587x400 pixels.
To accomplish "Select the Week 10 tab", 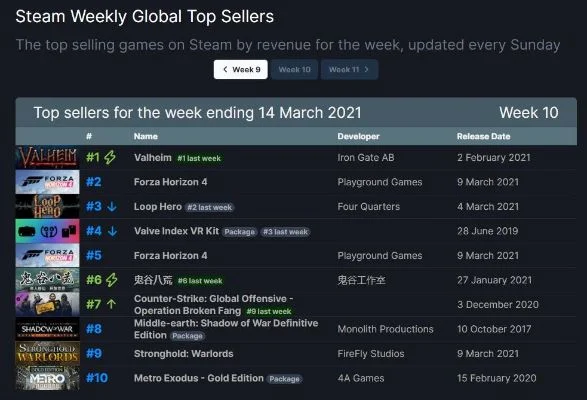I will click(x=295, y=69).
